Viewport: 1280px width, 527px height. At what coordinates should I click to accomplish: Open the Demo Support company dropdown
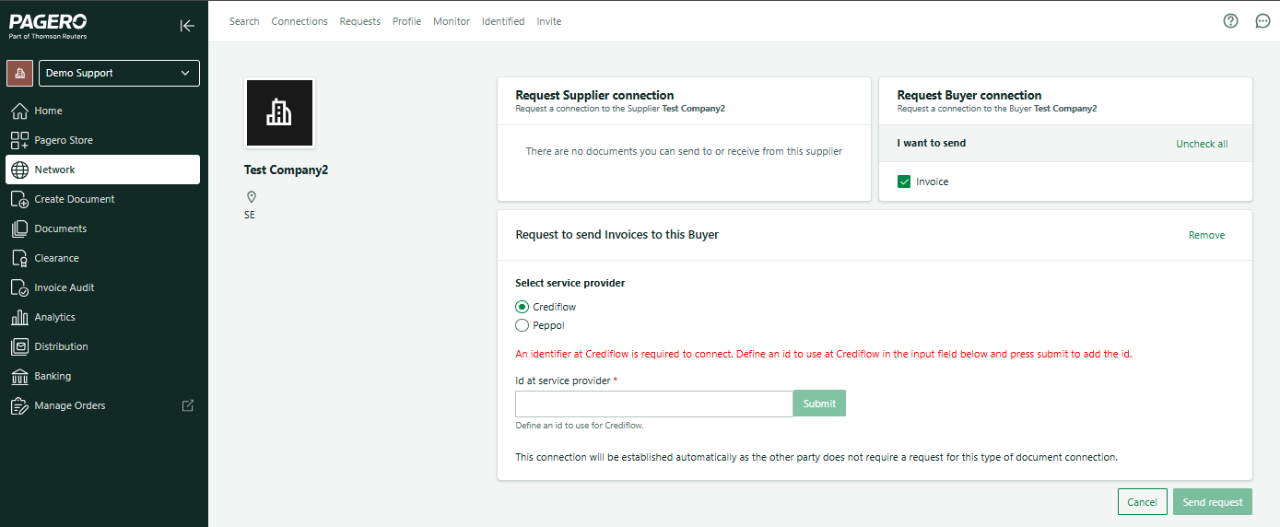119,73
